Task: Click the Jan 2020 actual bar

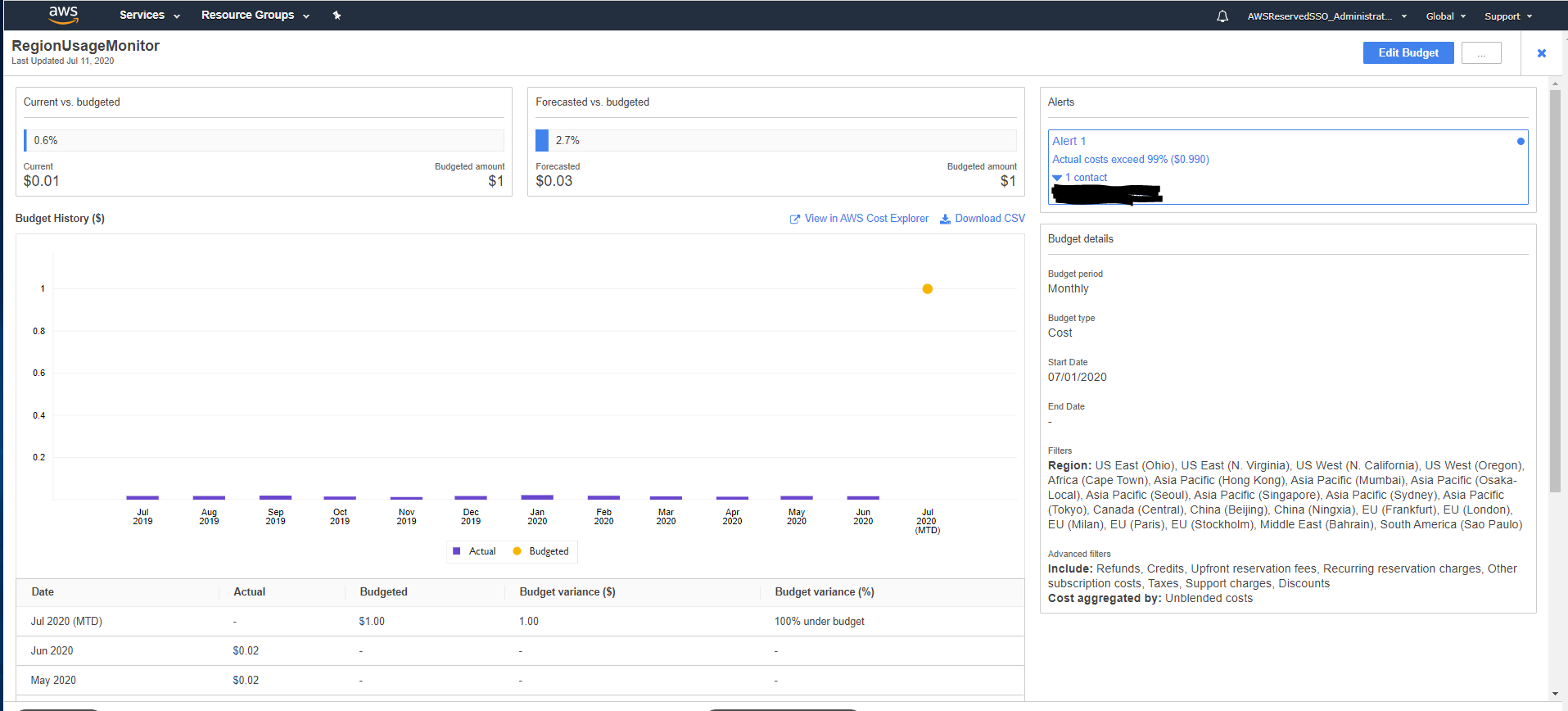Action: click(537, 497)
